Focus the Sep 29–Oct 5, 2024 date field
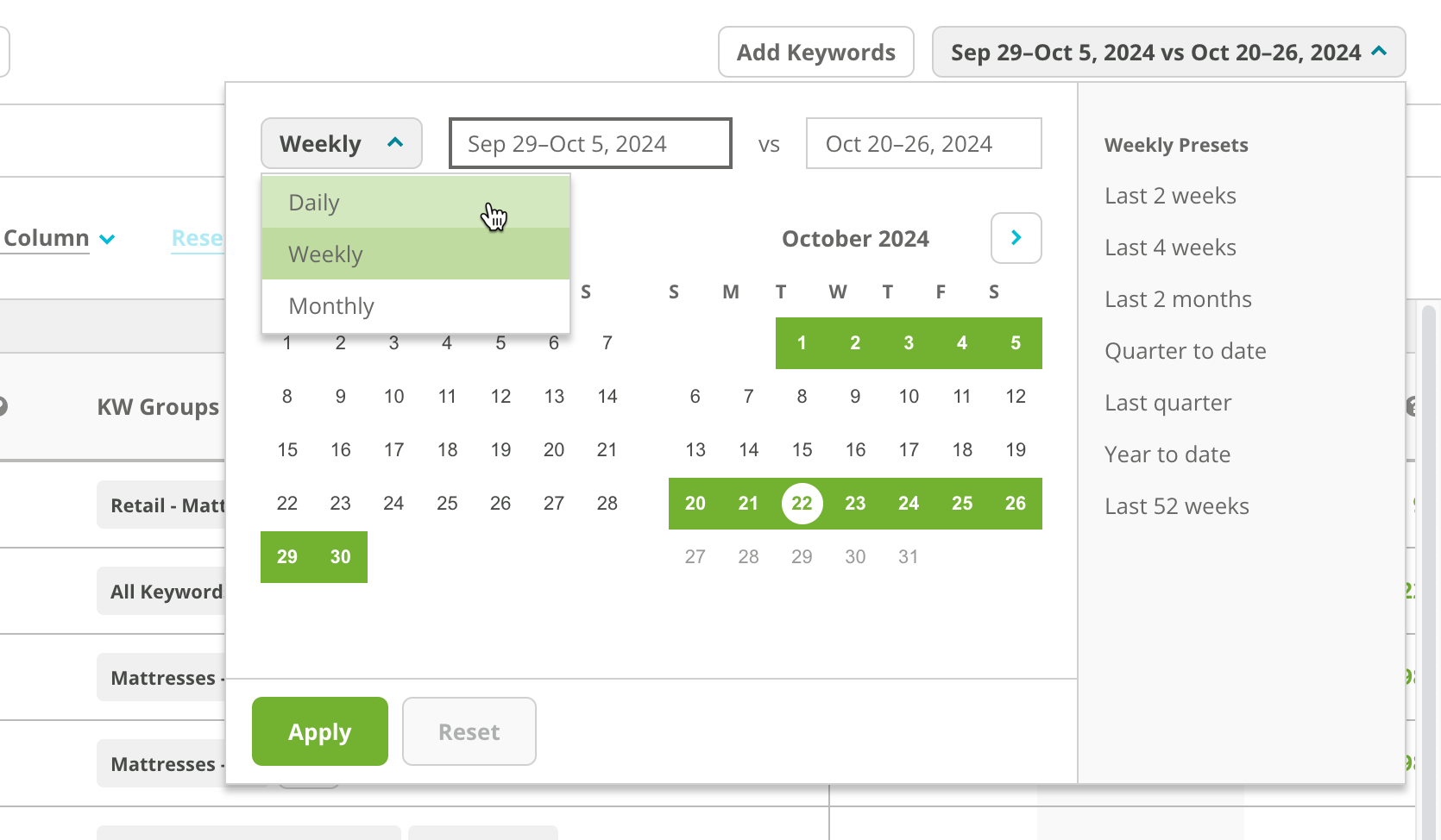This screenshot has width=1441, height=840. pos(590,143)
